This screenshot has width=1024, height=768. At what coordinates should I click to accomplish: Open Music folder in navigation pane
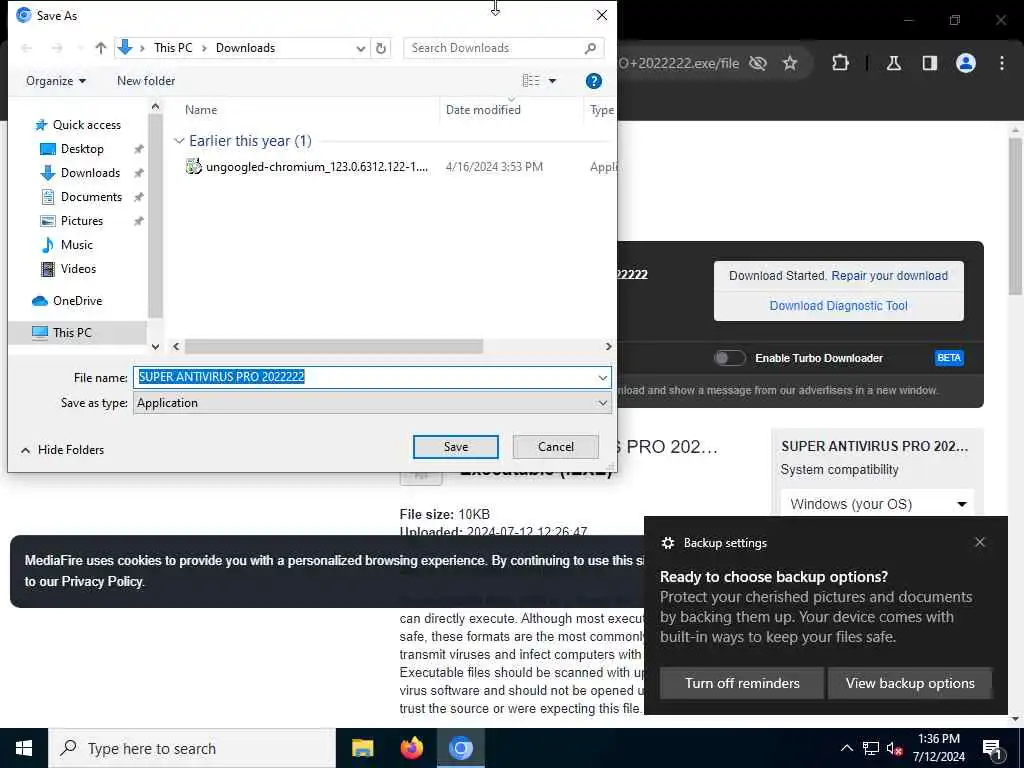click(76, 245)
